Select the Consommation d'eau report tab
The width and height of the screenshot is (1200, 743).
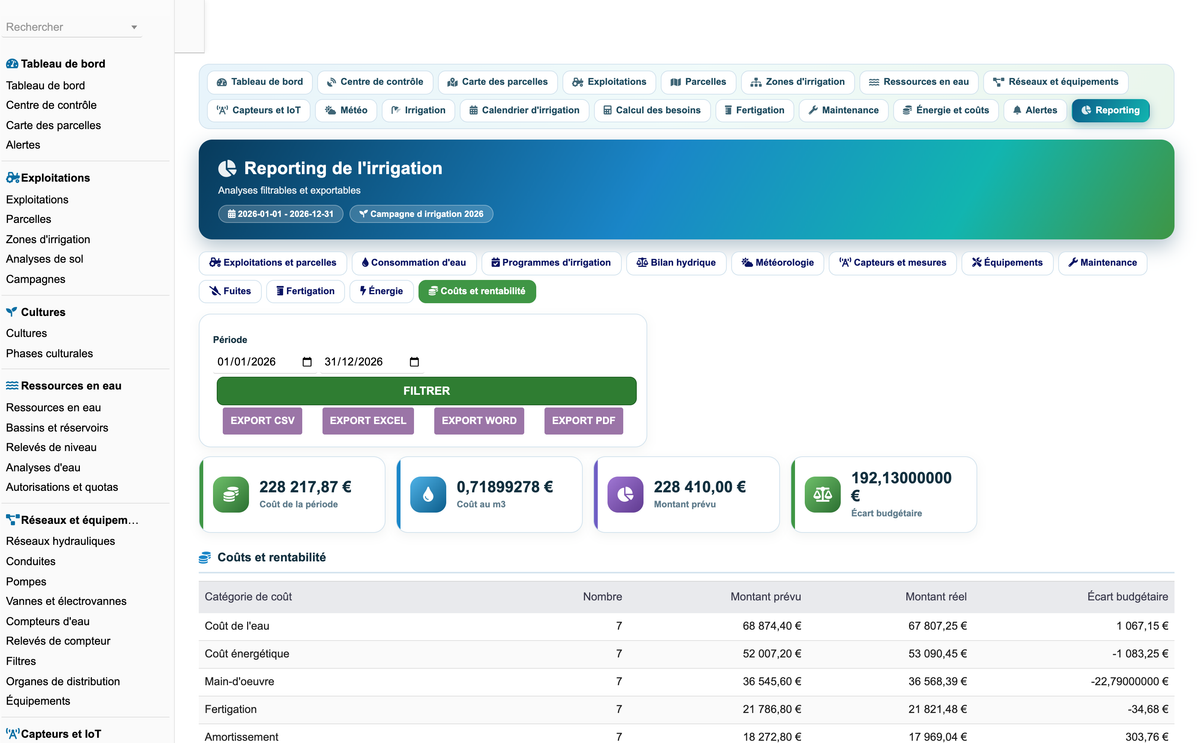[414, 263]
